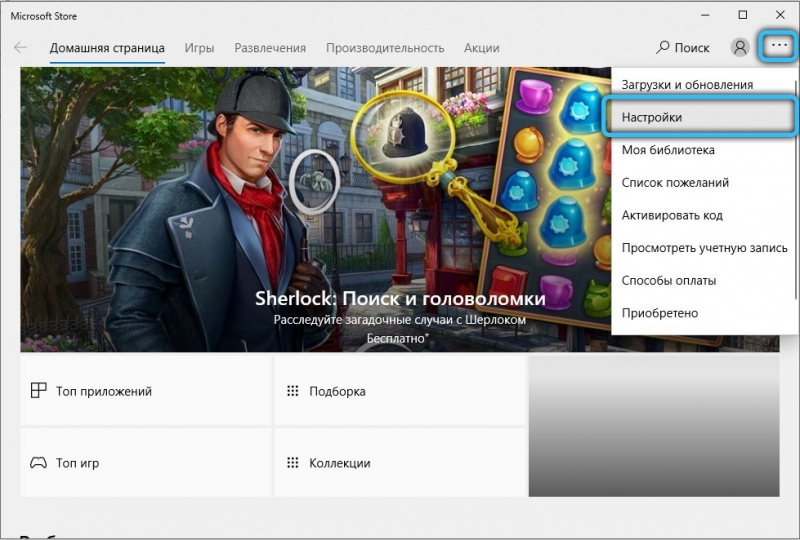Open Моя библиотека from the menu
The width and height of the screenshot is (800, 540).
(x=704, y=150)
